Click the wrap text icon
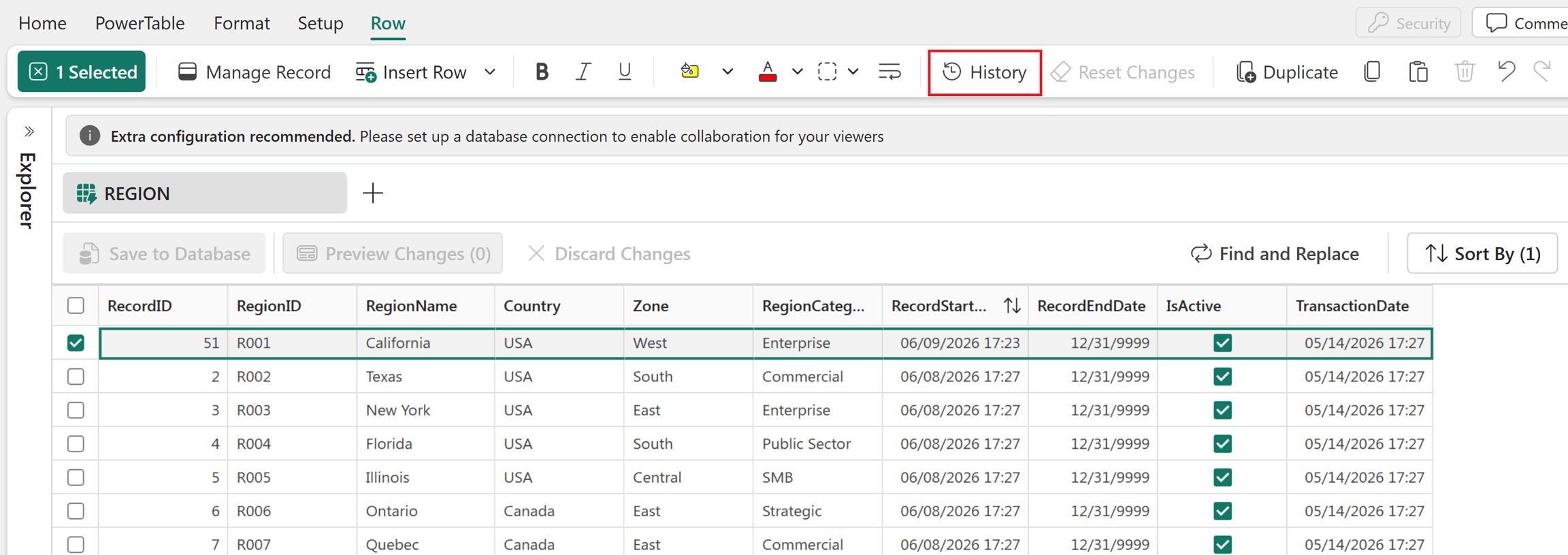1568x555 pixels. pyautogui.click(x=889, y=72)
